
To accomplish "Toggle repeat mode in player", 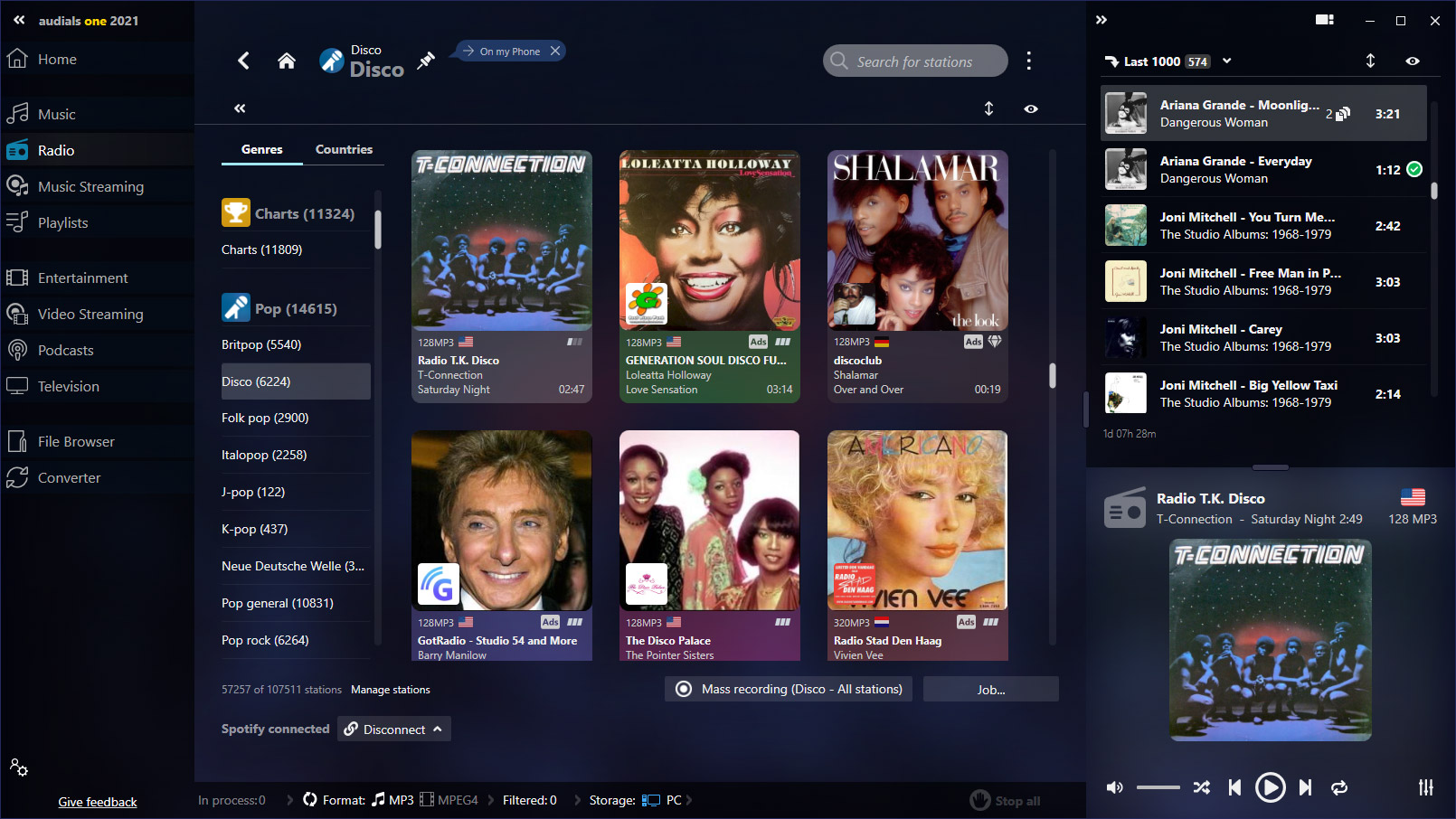I will pos(1339,787).
